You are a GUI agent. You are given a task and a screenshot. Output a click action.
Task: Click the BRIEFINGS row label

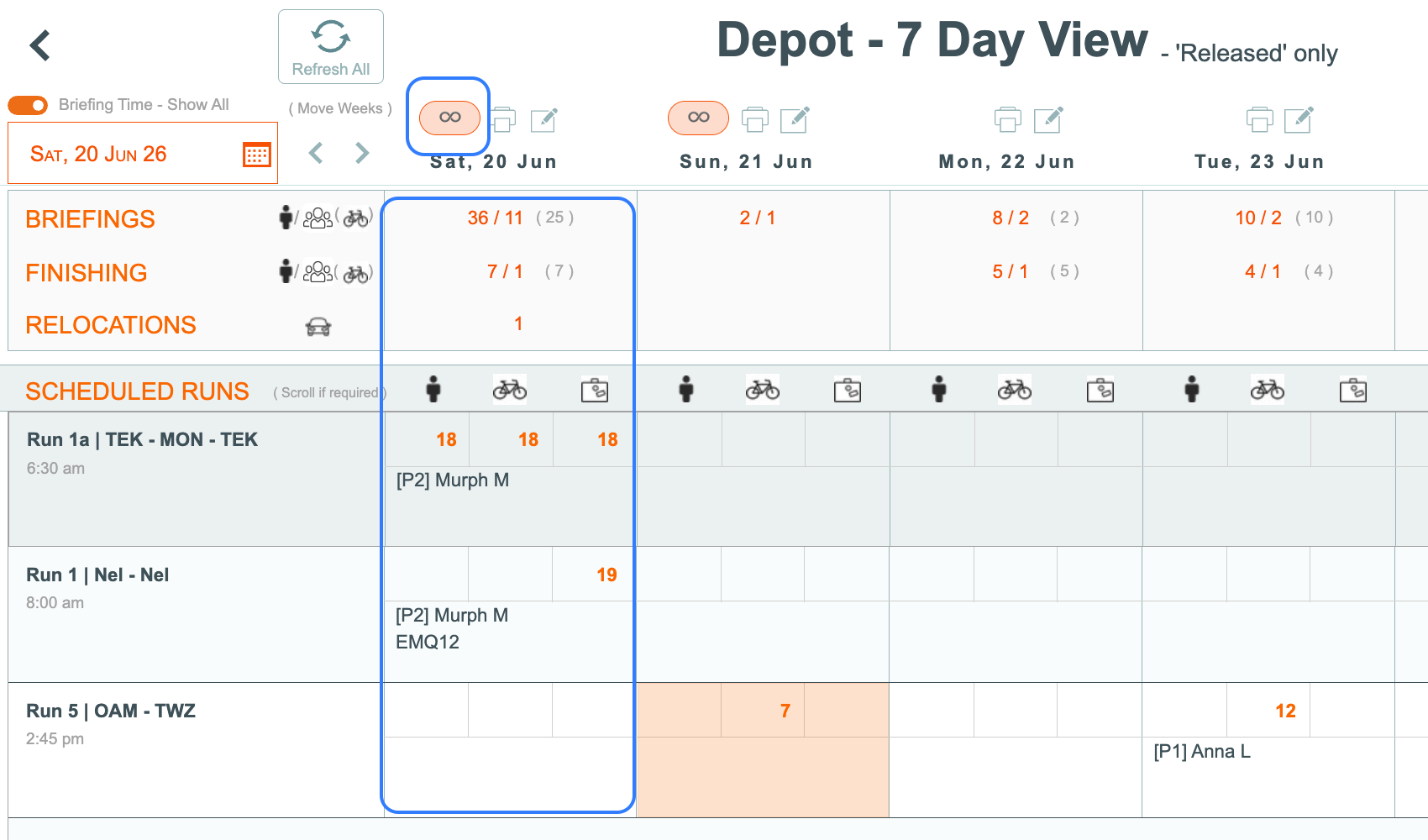click(x=91, y=219)
